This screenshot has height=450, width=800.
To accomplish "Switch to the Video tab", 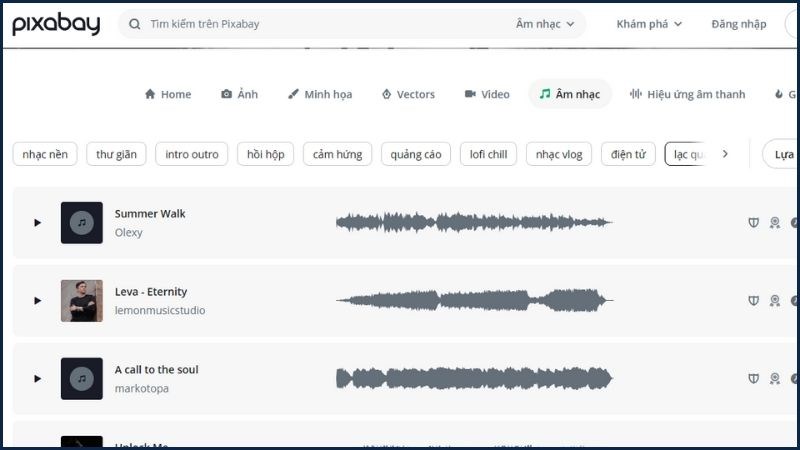I will click(x=487, y=94).
